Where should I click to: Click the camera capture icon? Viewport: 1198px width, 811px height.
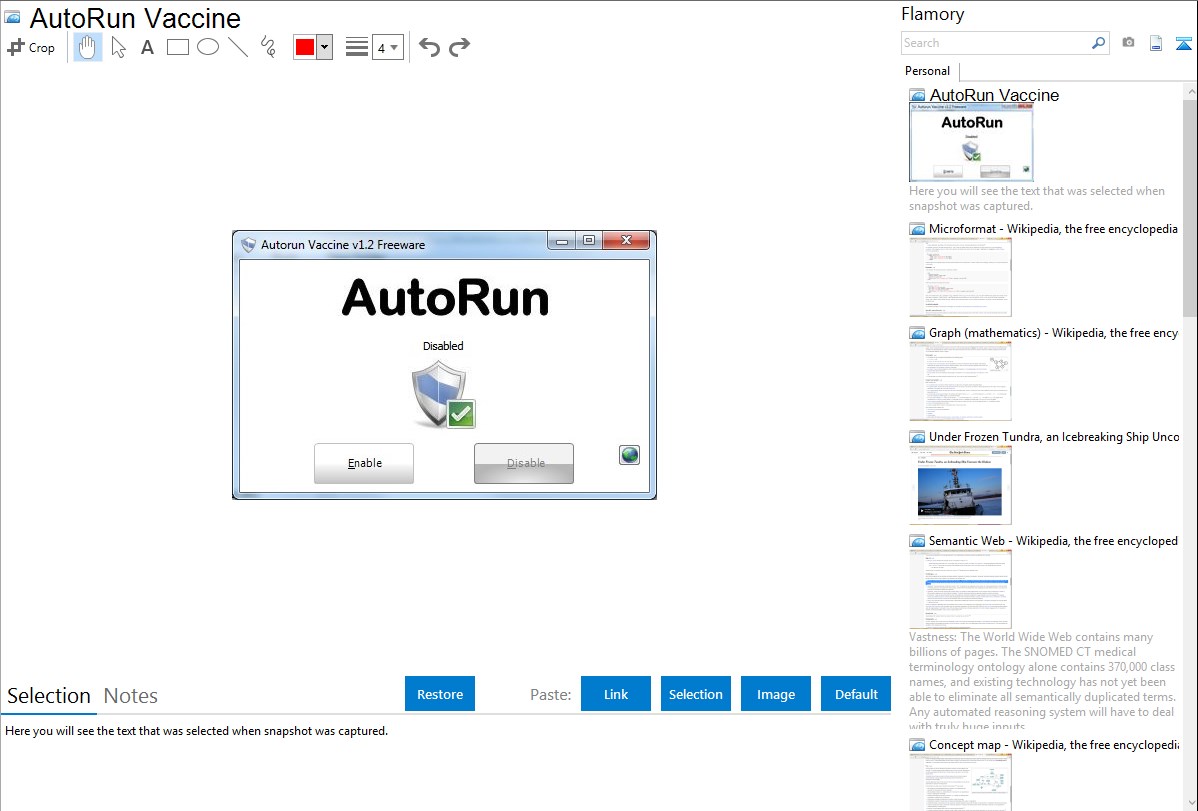pos(1128,43)
